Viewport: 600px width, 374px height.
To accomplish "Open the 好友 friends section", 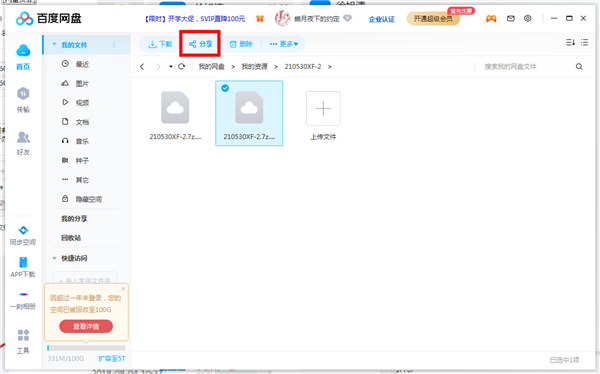I will (23, 143).
